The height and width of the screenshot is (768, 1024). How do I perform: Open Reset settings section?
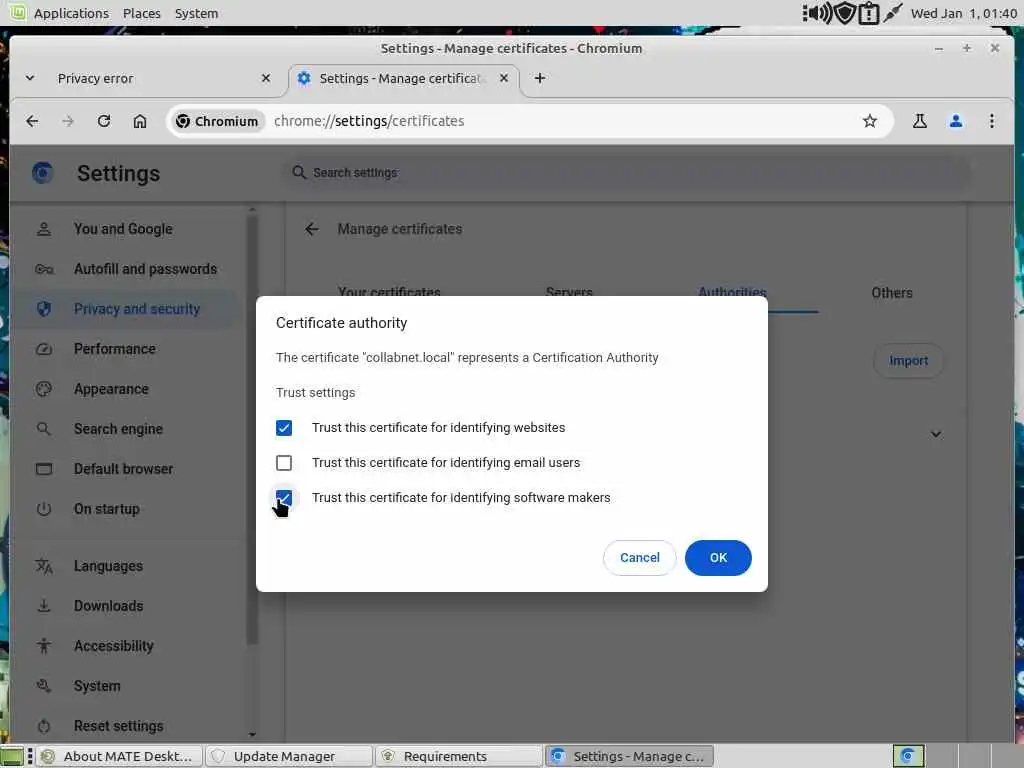tap(118, 726)
